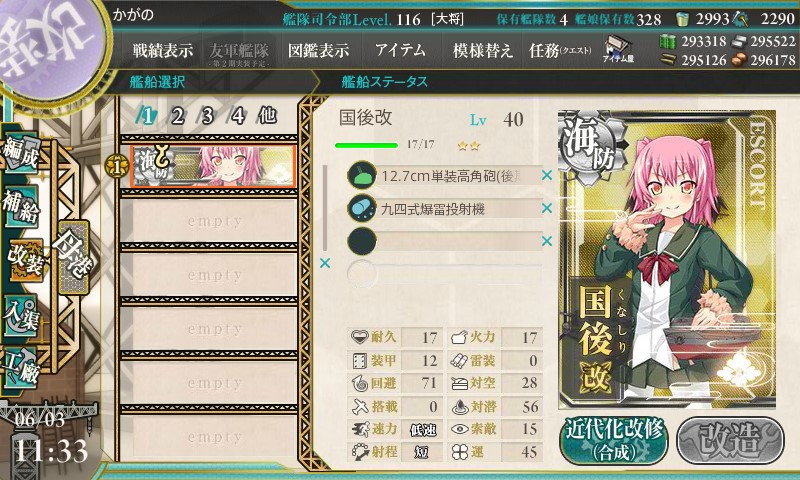Viewport: 800px width, 480px height.
Task: Remove the 12.7cm単装高角砲 equipment with X
Action: pyautogui.click(x=547, y=175)
